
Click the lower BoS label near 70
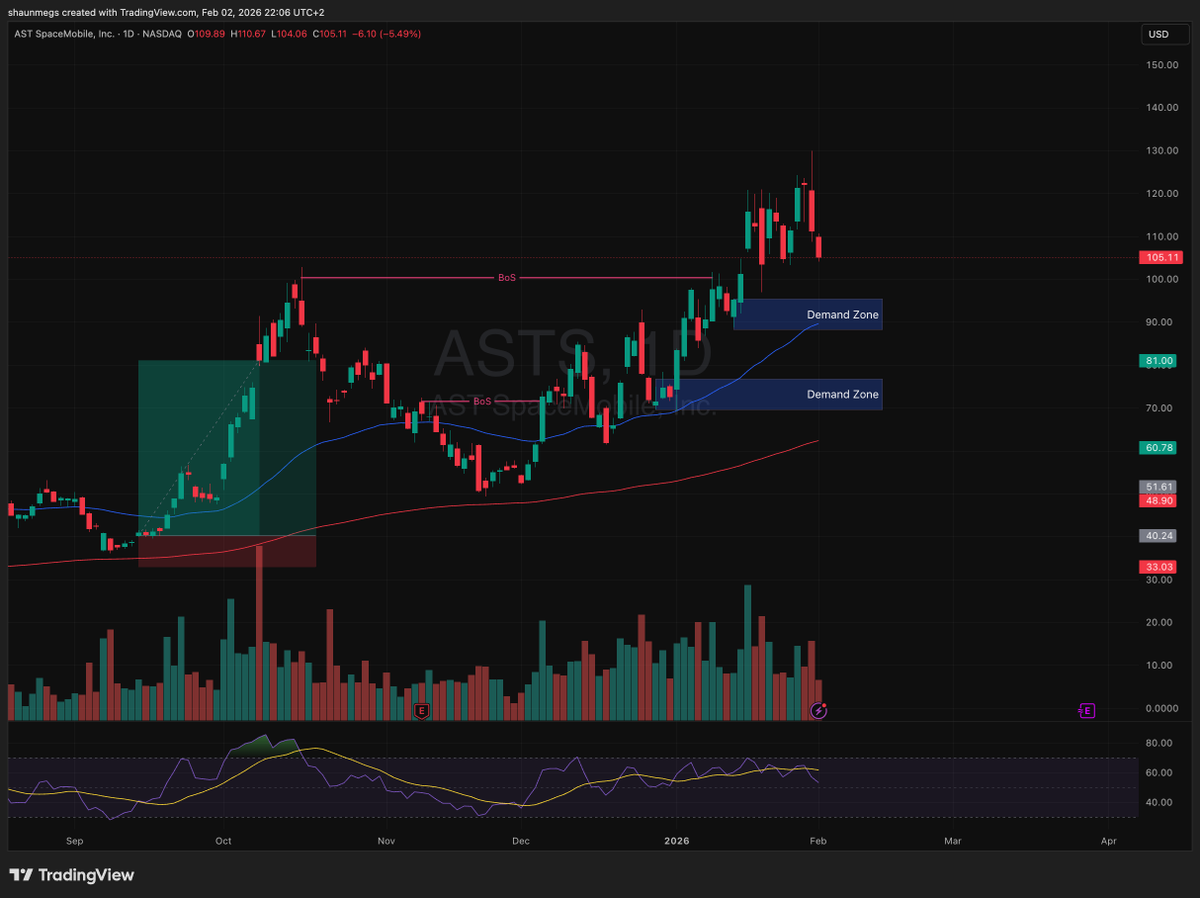(482, 401)
